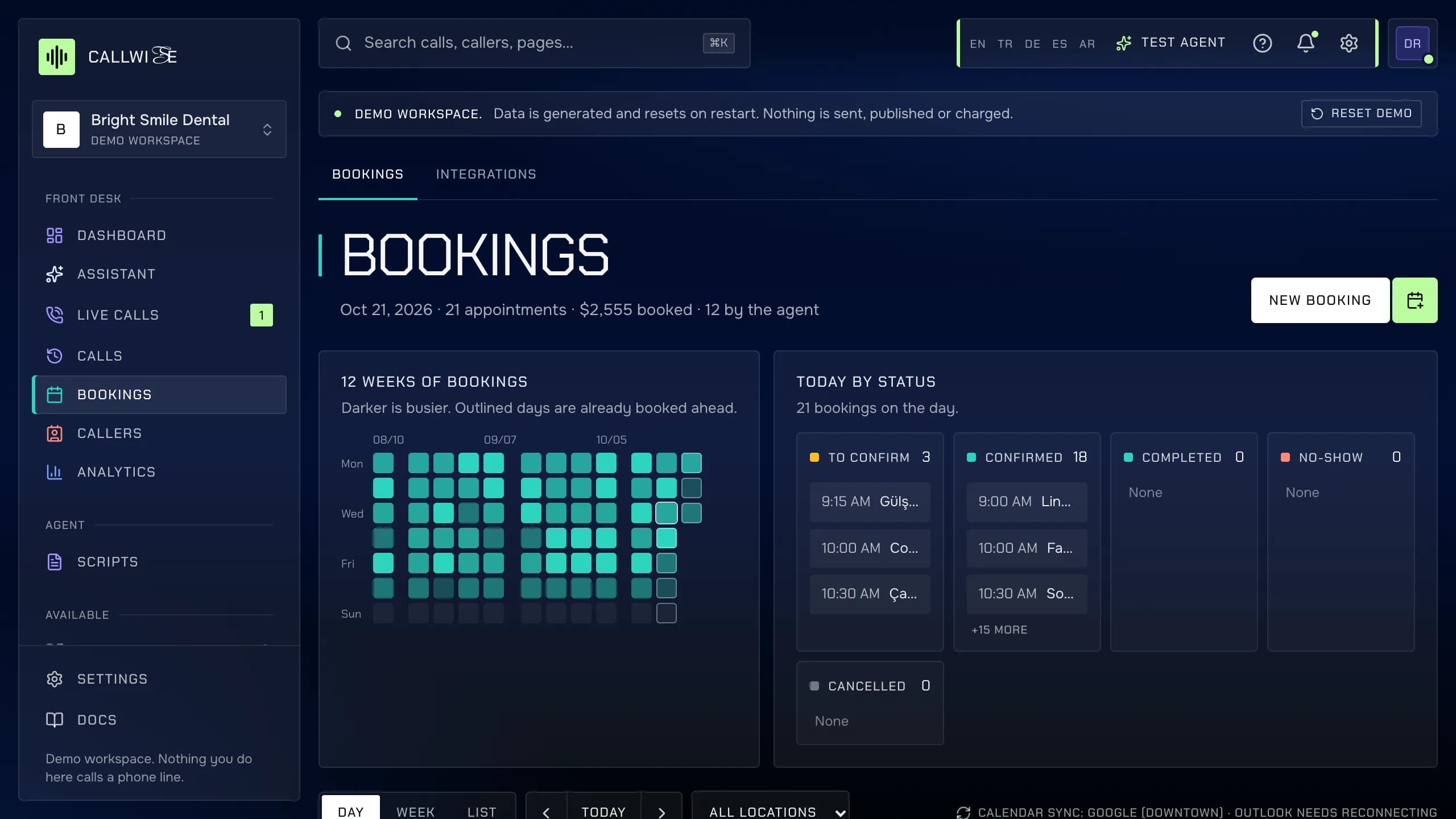
Task: Open the 10:30 AM Ça... booking
Action: pyautogui.click(x=870, y=594)
